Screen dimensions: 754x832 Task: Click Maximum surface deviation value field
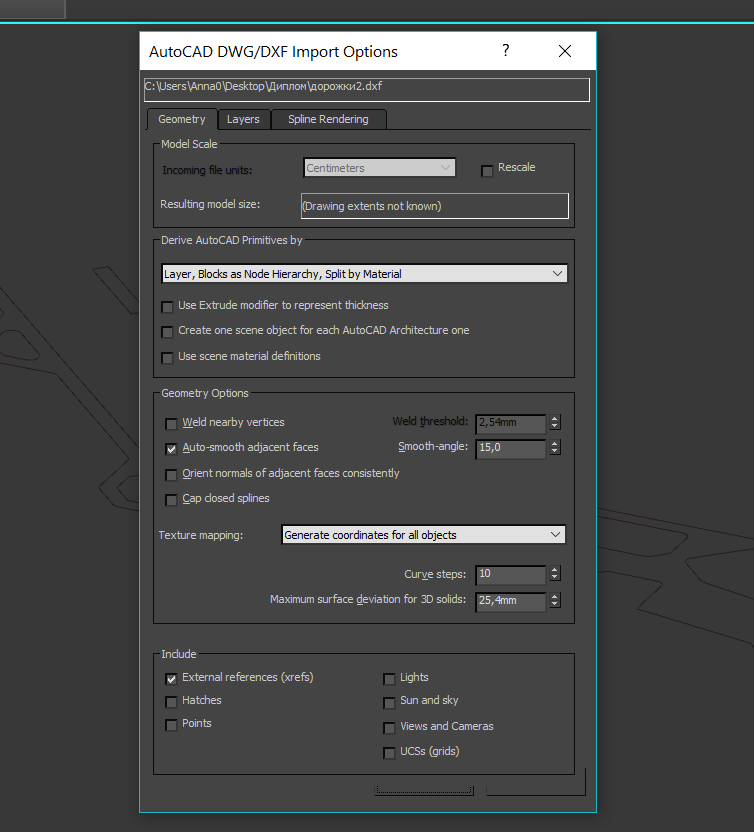pos(510,601)
